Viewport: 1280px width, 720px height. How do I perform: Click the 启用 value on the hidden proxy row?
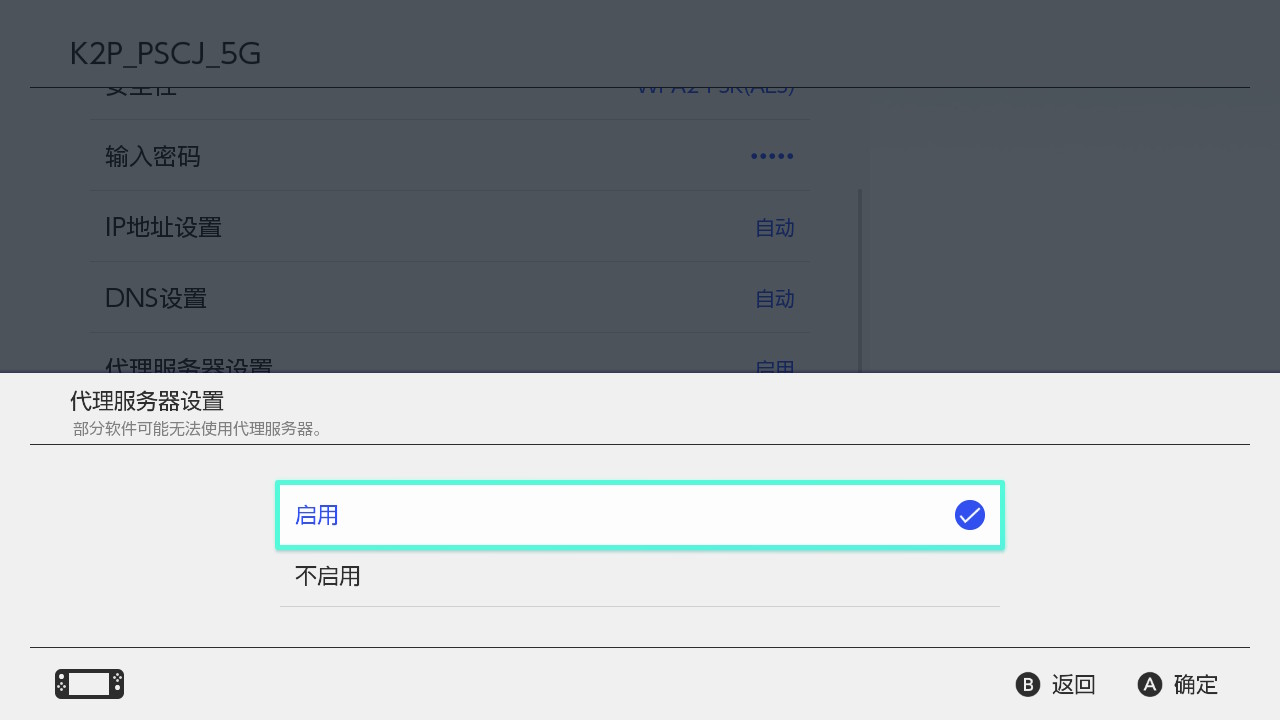coord(775,367)
